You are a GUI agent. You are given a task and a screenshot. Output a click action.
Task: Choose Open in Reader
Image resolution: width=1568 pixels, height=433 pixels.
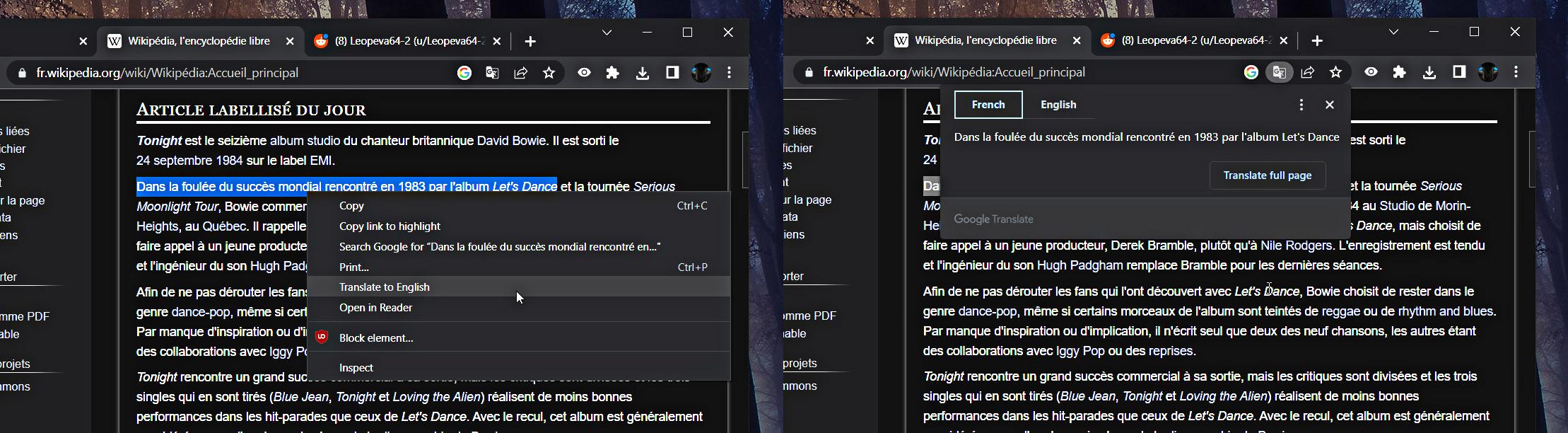coord(519,308)
